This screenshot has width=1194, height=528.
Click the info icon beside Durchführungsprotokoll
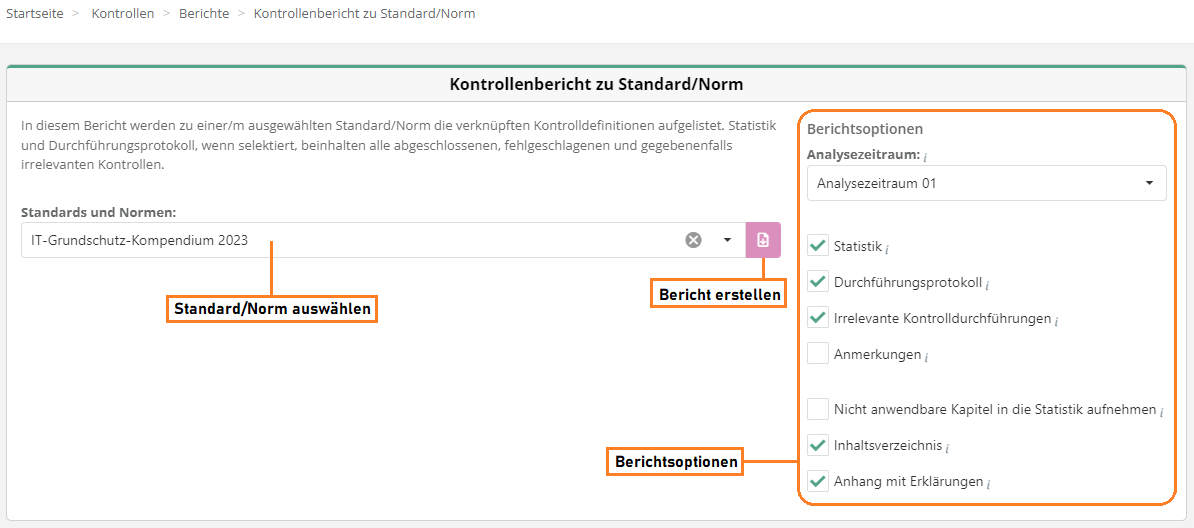(987, 285)
